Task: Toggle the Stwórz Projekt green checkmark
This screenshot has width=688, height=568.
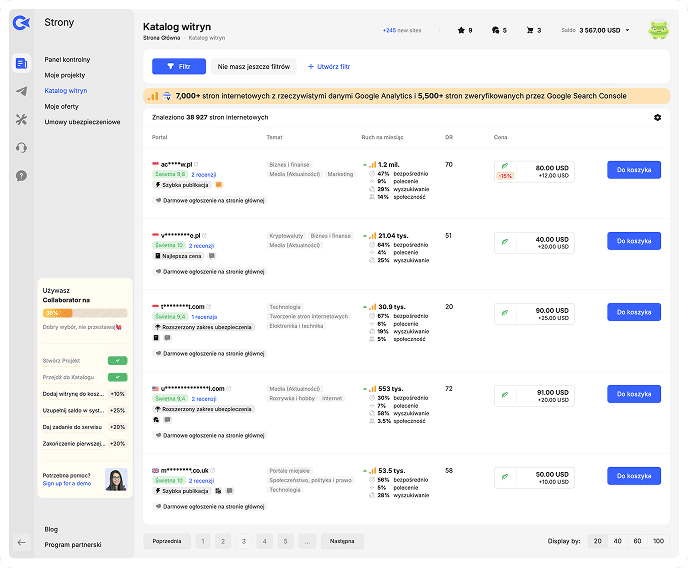Action: tap(117, 360)
